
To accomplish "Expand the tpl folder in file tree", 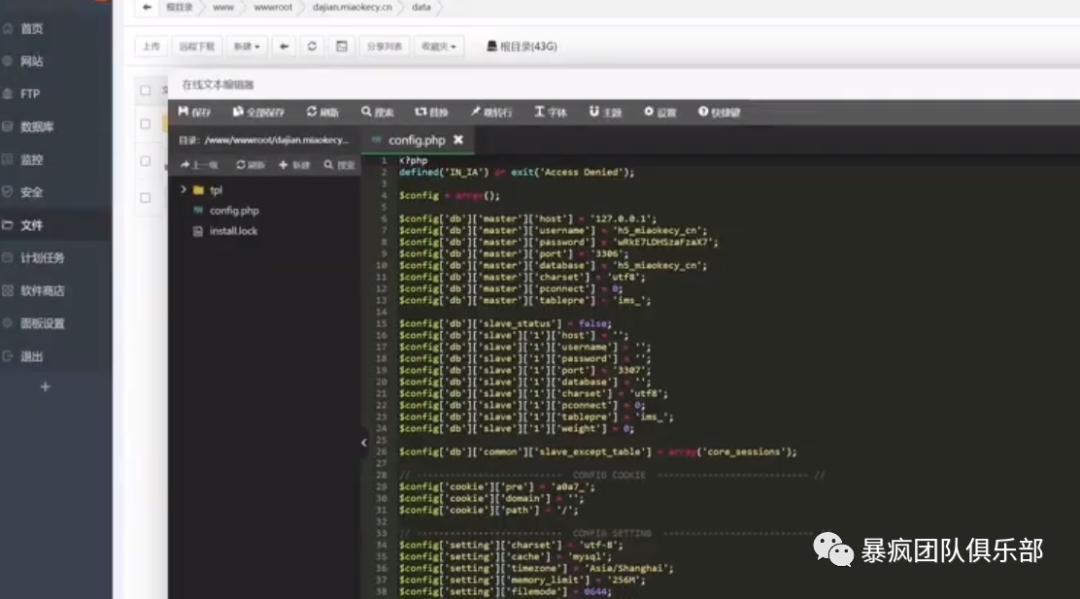I will [184, 189].
